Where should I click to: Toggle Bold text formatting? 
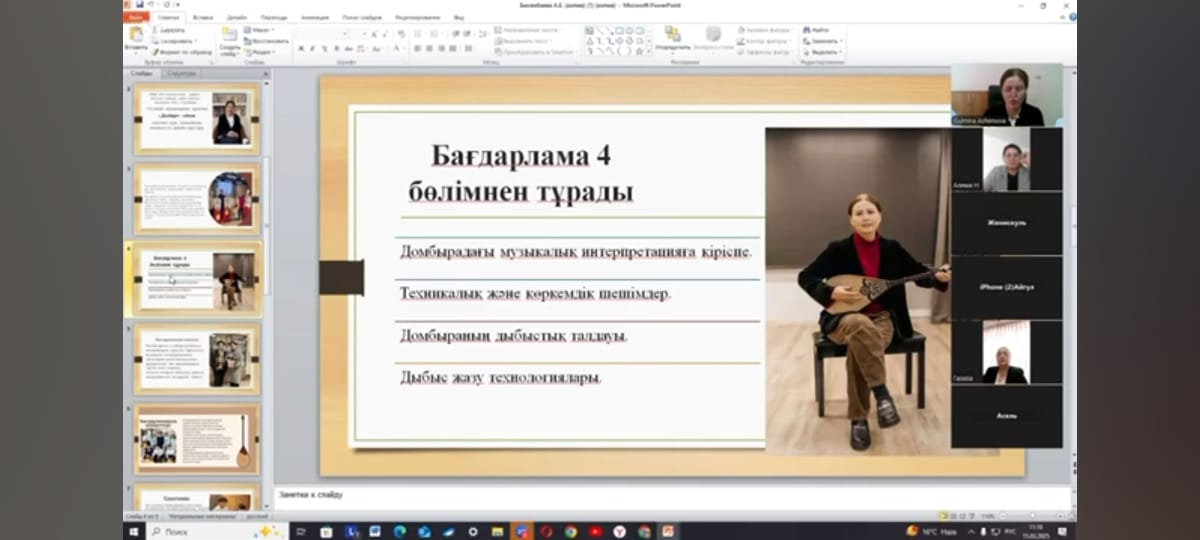(300, 48)
